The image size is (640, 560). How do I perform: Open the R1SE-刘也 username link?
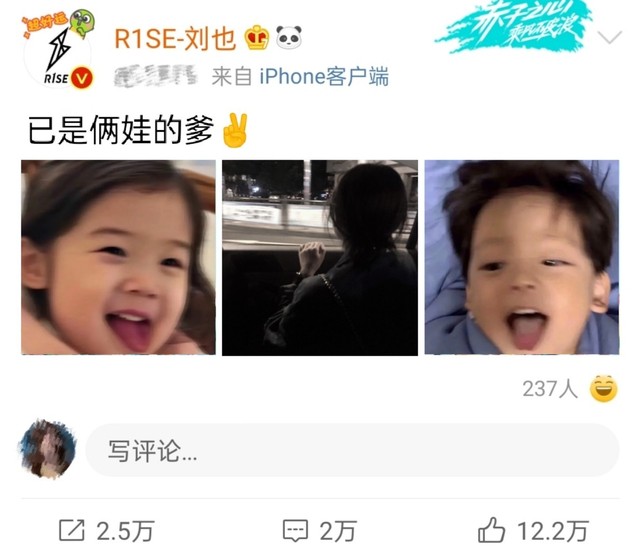point(175,39)
